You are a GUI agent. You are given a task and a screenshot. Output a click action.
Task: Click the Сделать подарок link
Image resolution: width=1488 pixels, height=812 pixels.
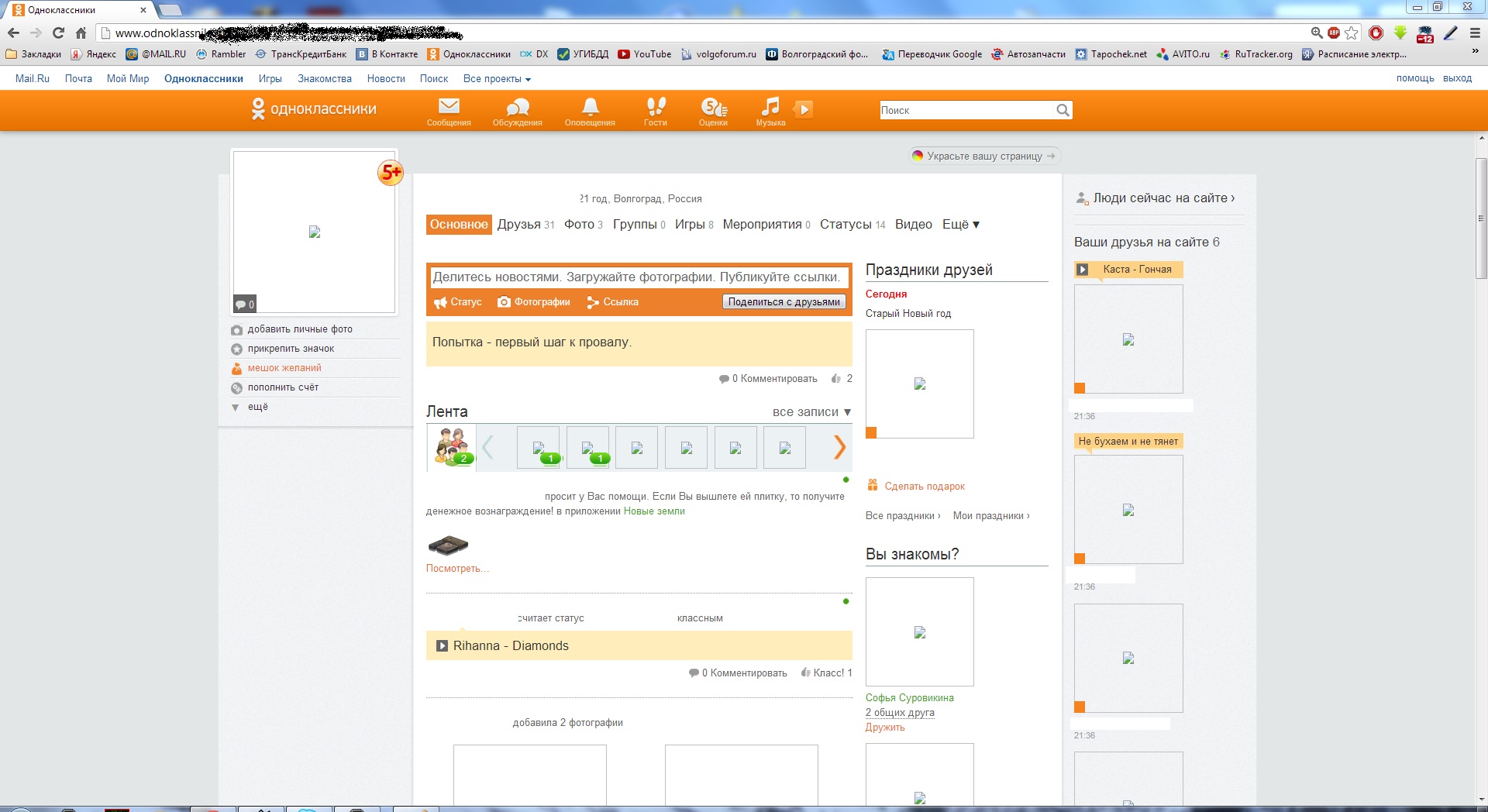point(924,486)
